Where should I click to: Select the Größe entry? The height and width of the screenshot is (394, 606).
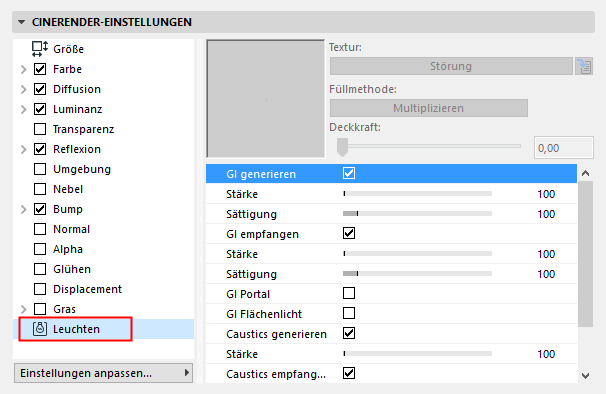(x=68, y=49)
